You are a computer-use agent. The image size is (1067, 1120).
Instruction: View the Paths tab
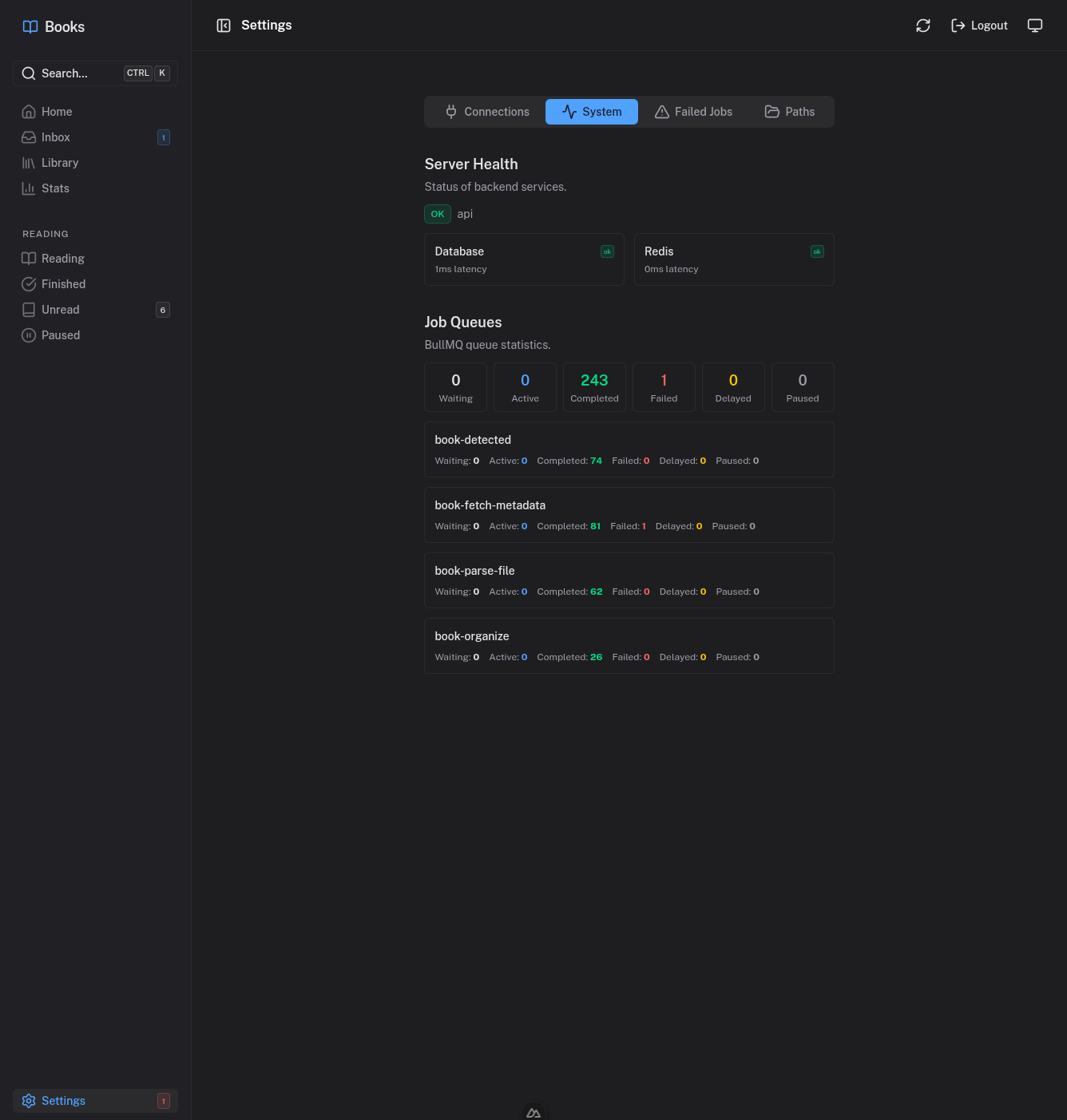point(789,112)
